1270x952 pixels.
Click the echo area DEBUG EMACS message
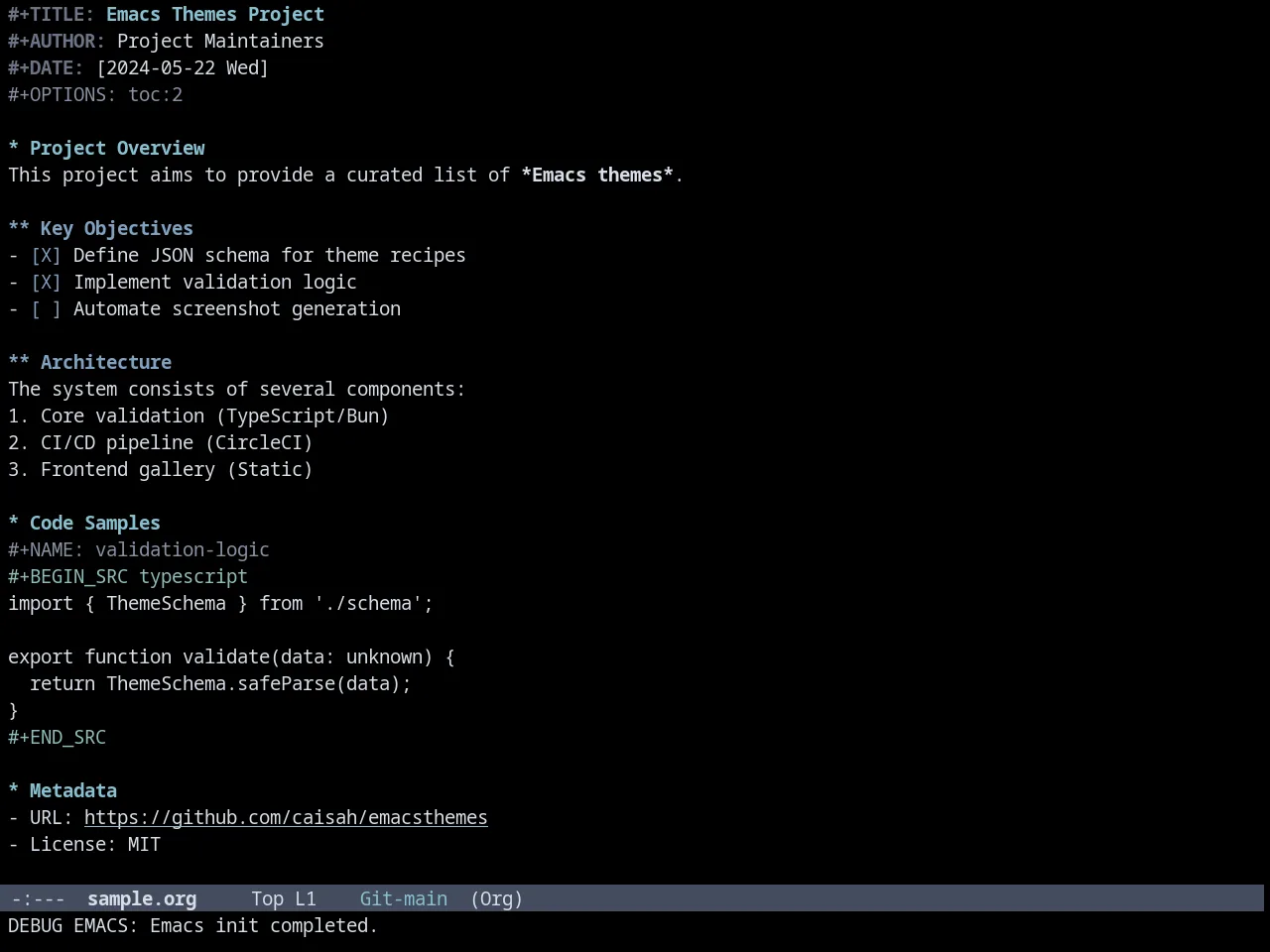pyautogui.click(x=193, y=926)
